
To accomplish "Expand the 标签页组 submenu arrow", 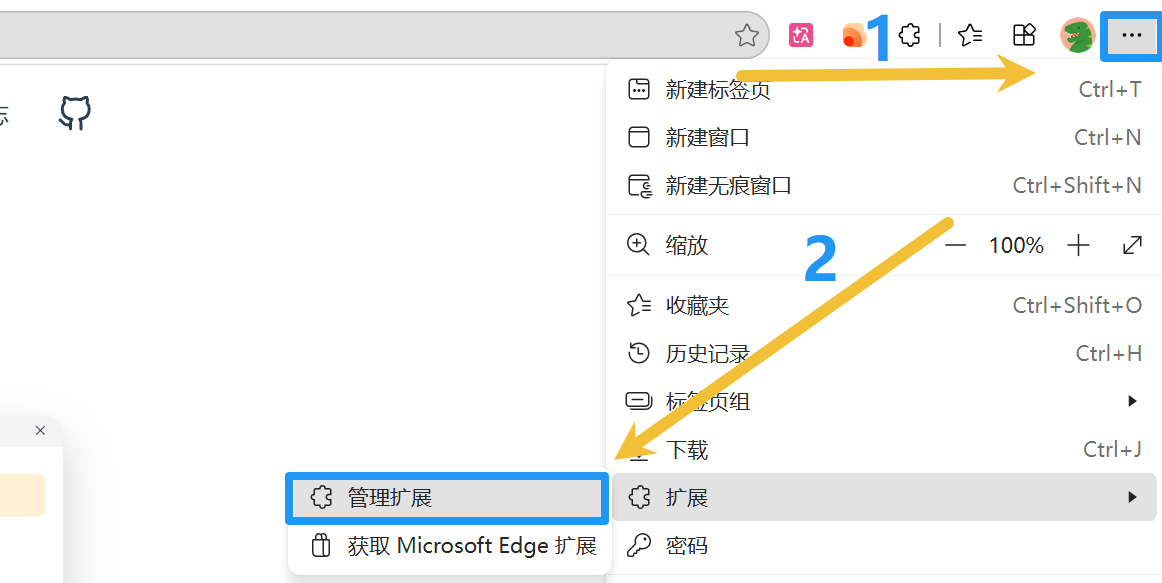I will [1133, 401].
